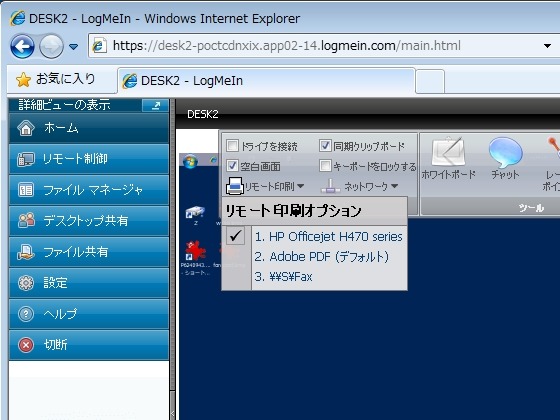560x420 pixels.
Task: Open the 設定 settings menu item
Action: [x=89, y=283]
